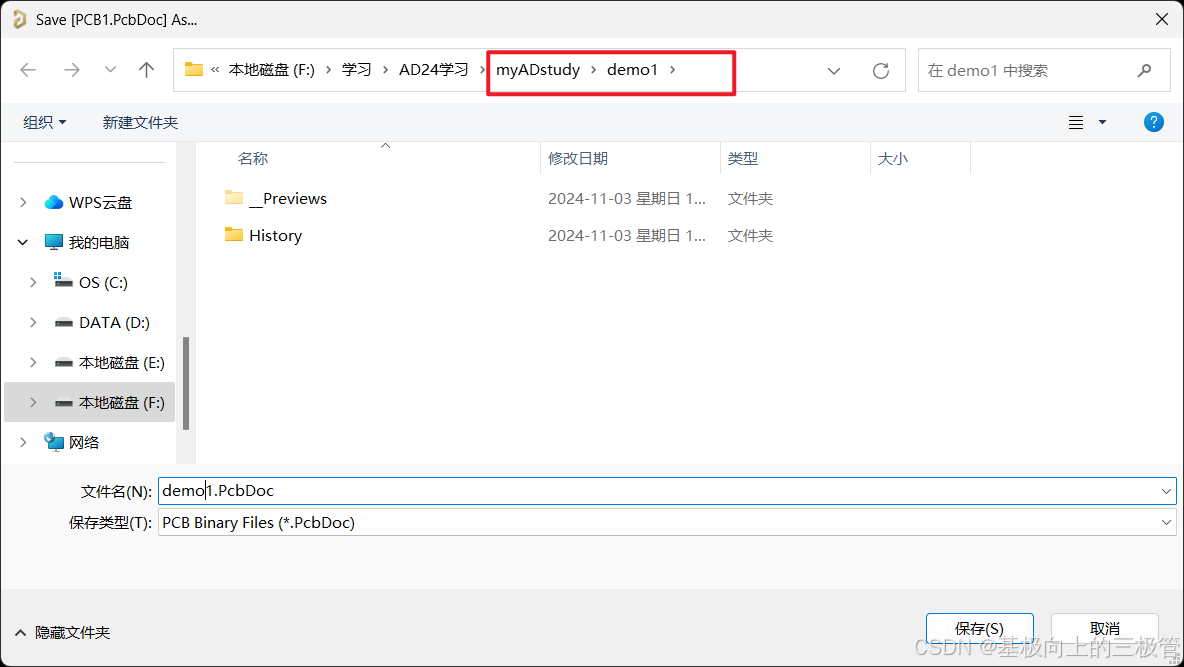The image size is (1184, 667).
Task: Open address bar history dropdown
Action: click(834, 71)
